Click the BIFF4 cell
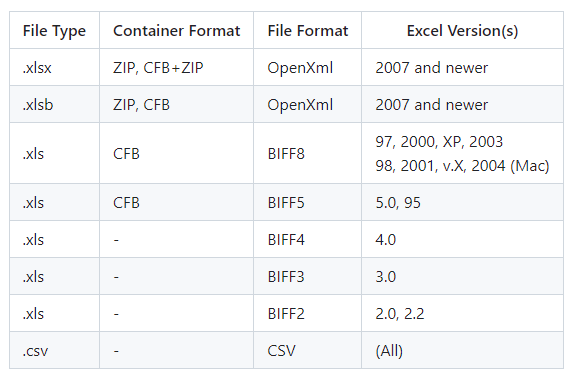Screen dimensions: 572x379 pos(308,240)
